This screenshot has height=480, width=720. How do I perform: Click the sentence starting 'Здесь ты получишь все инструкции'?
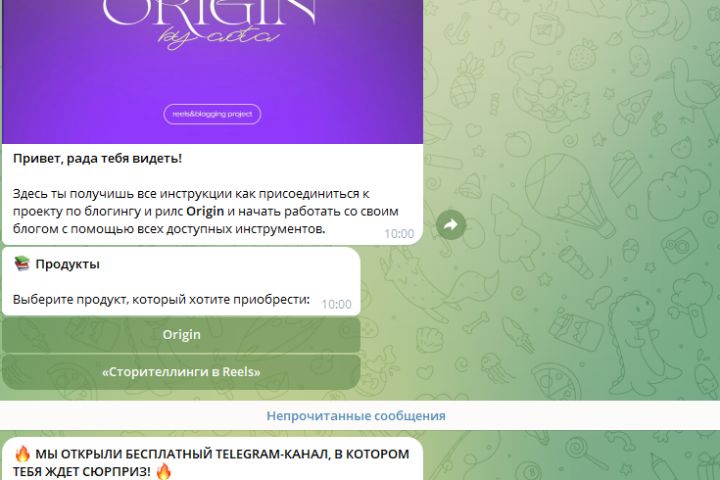point(205,211)
